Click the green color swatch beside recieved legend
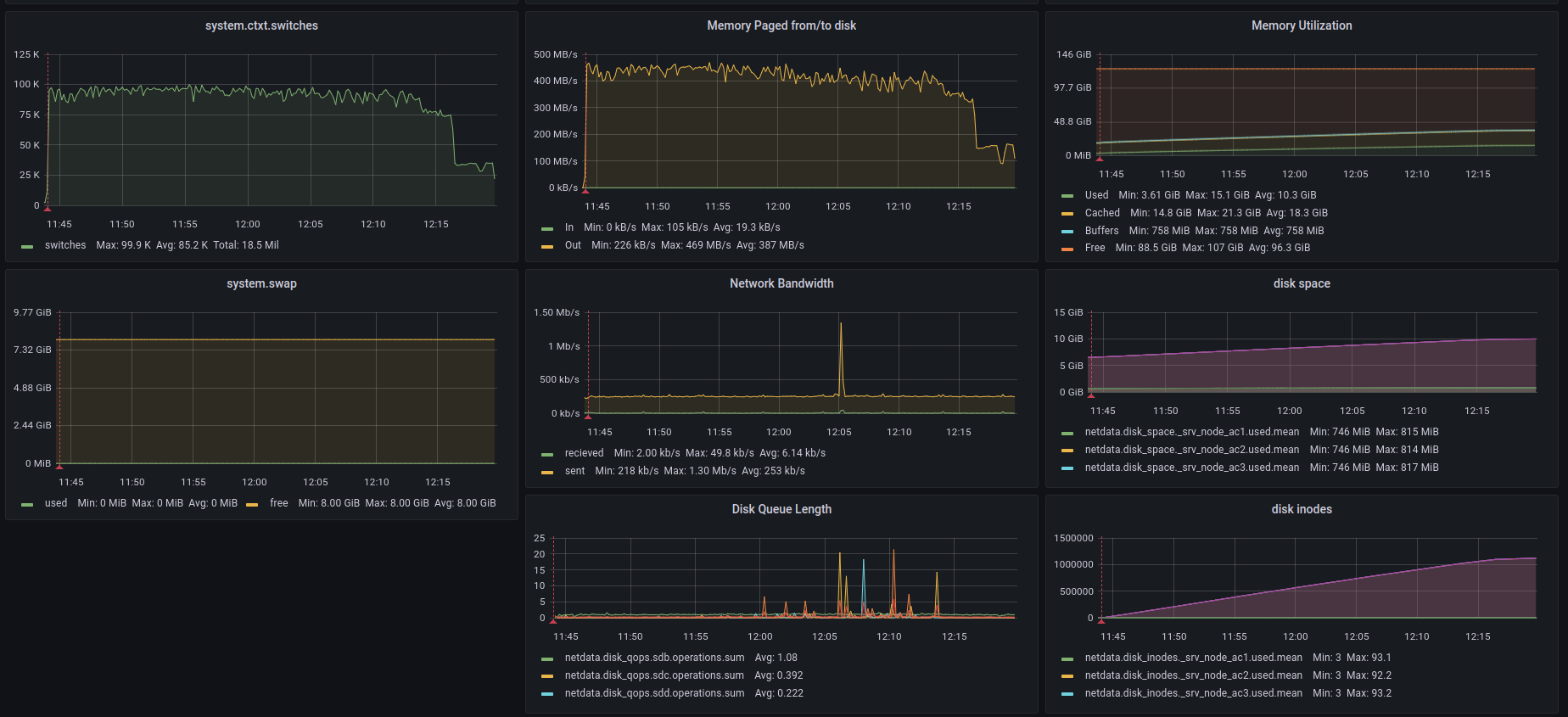This screenshot has width=1568, height=717. click(x=547, y=454)
